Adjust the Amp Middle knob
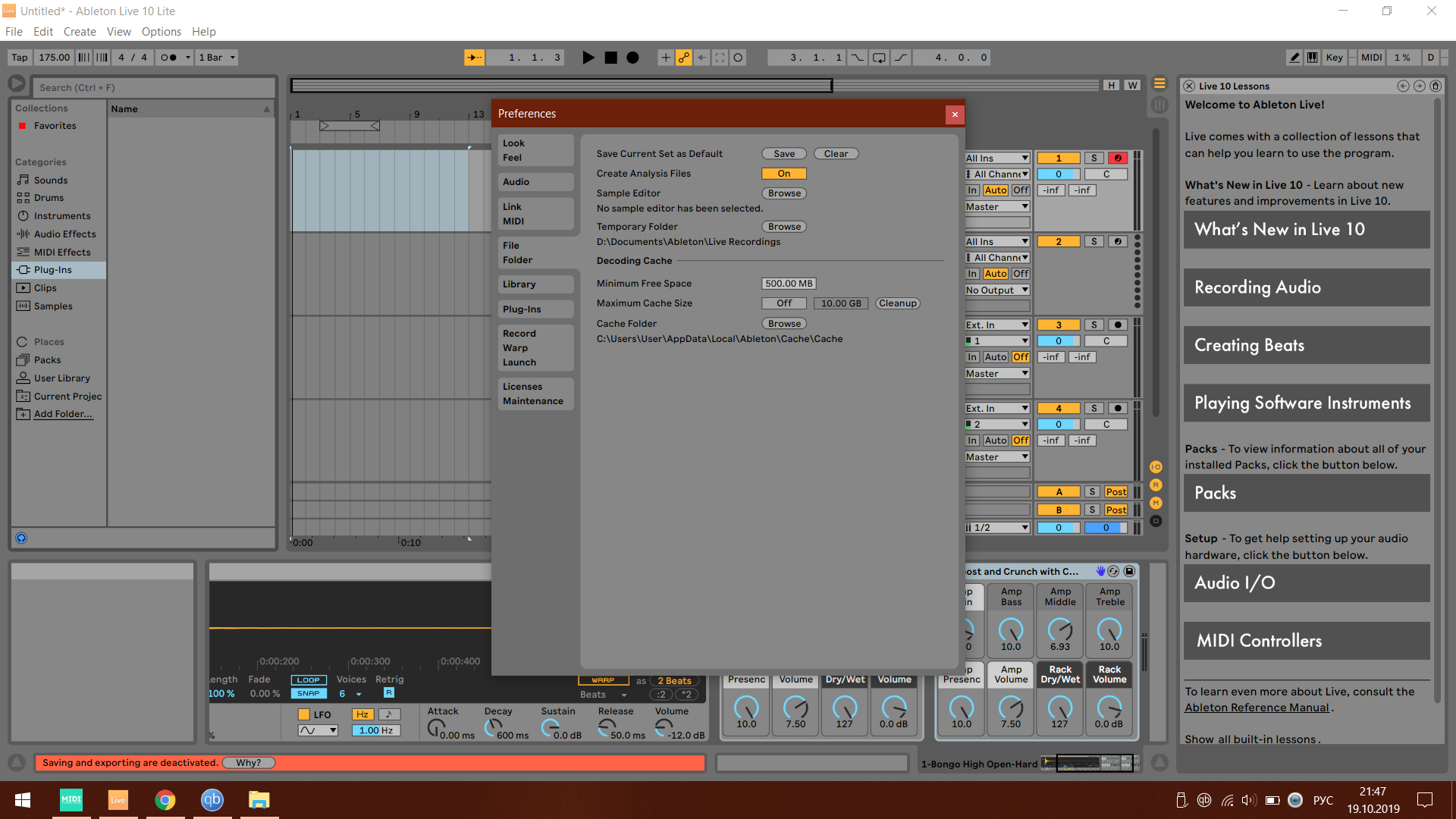This screenshot has width=1456, height=819. (1059, 629)
